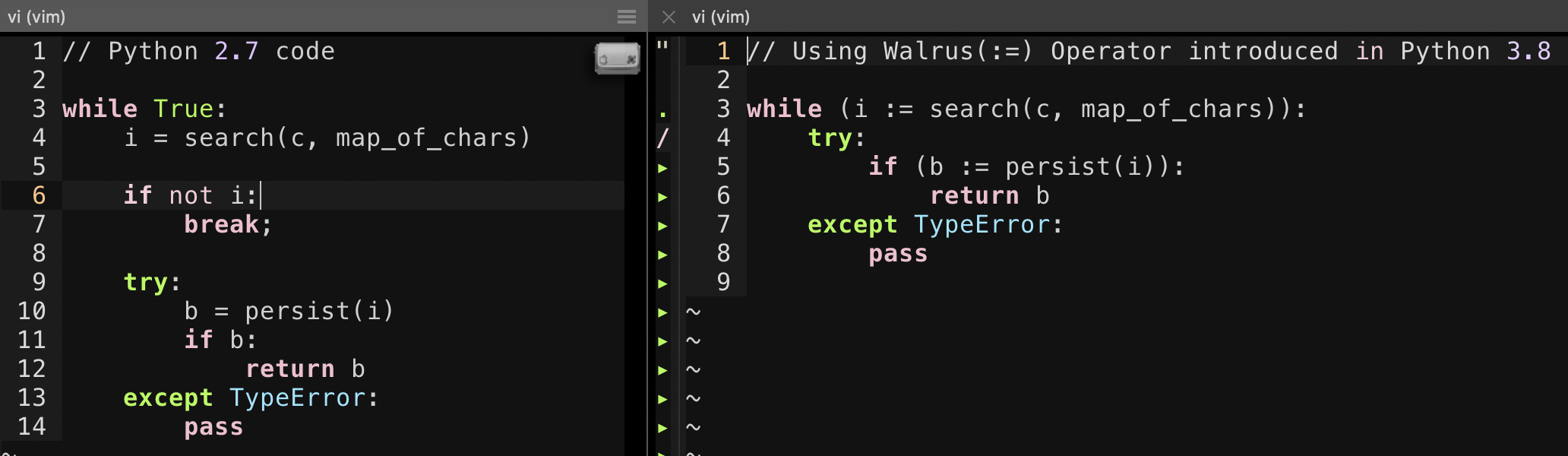The height and width of the screenshot is (456, 1568).
Task: Click the 'pass' keyword in right pane
Action: point(898,253)
